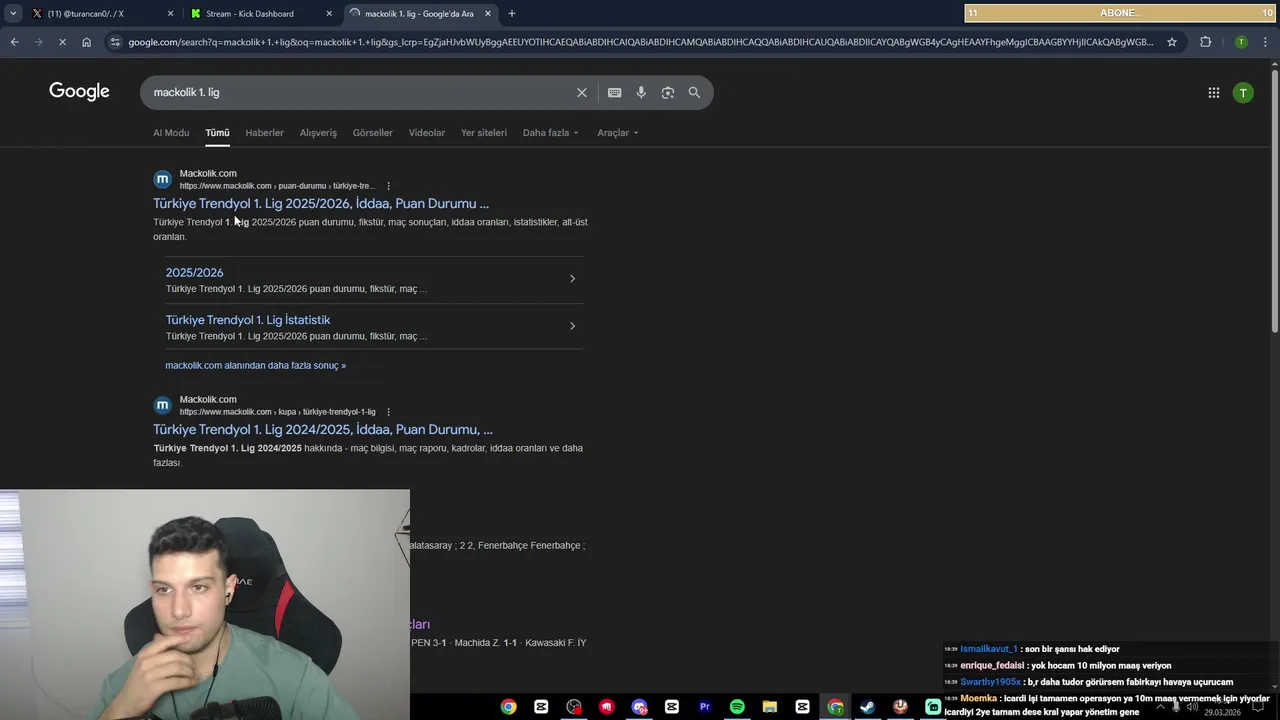Screen dimensions: 1280x720
Task: Open the 2025/2026 sitelink
Action: (x=195, y=272)
